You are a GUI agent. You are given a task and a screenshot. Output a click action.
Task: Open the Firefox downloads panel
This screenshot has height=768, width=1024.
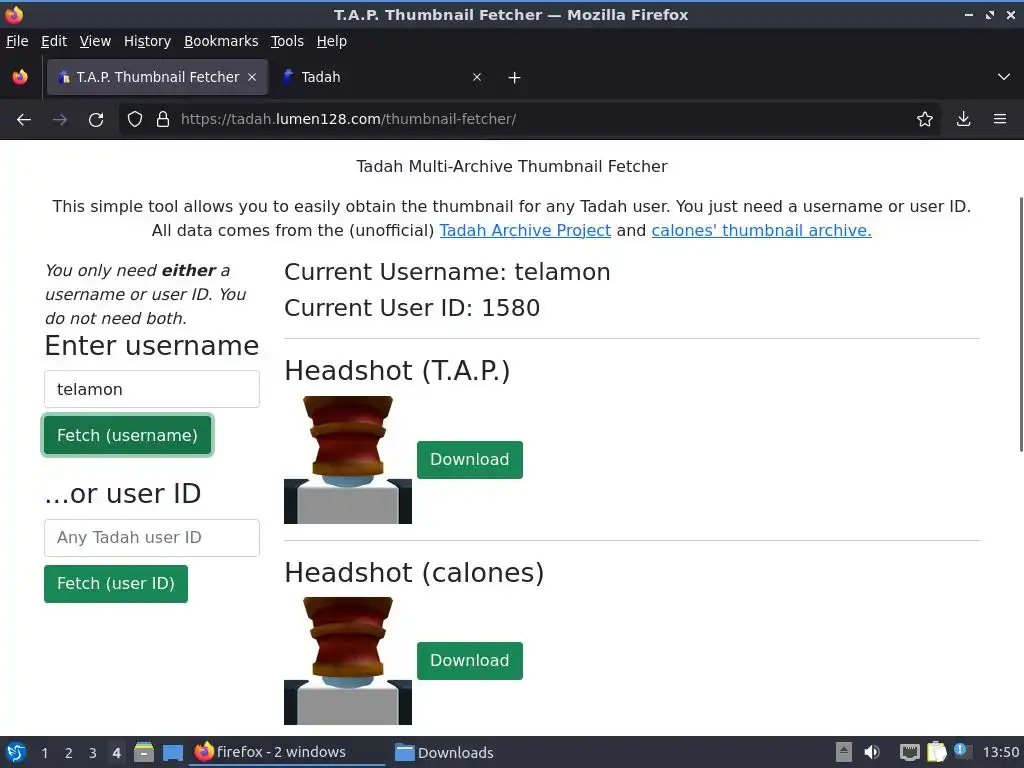point(963,120)
